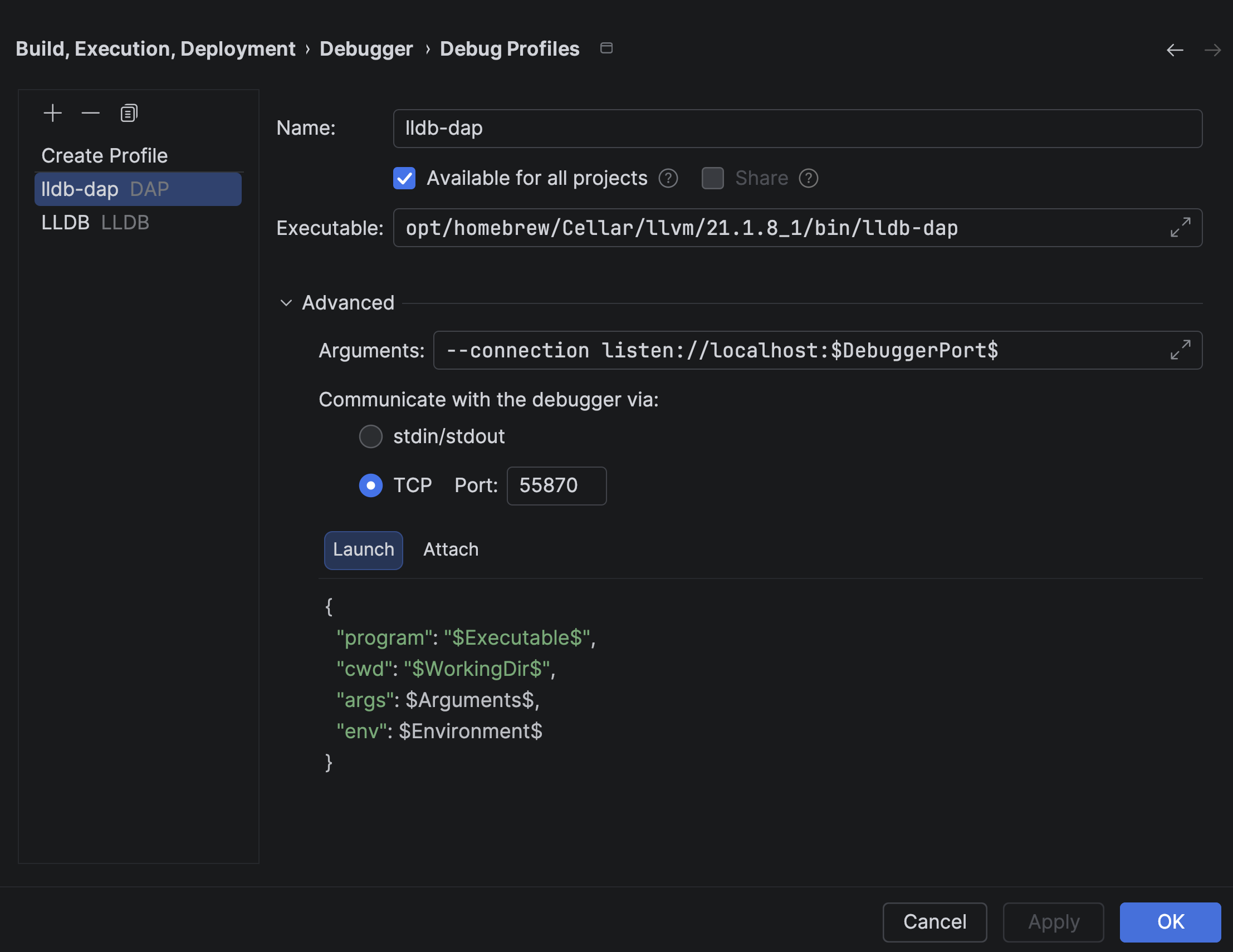1233x952 pixels.
Task: Click the "env" line in JSON
Action: click(x=439, y=732)
